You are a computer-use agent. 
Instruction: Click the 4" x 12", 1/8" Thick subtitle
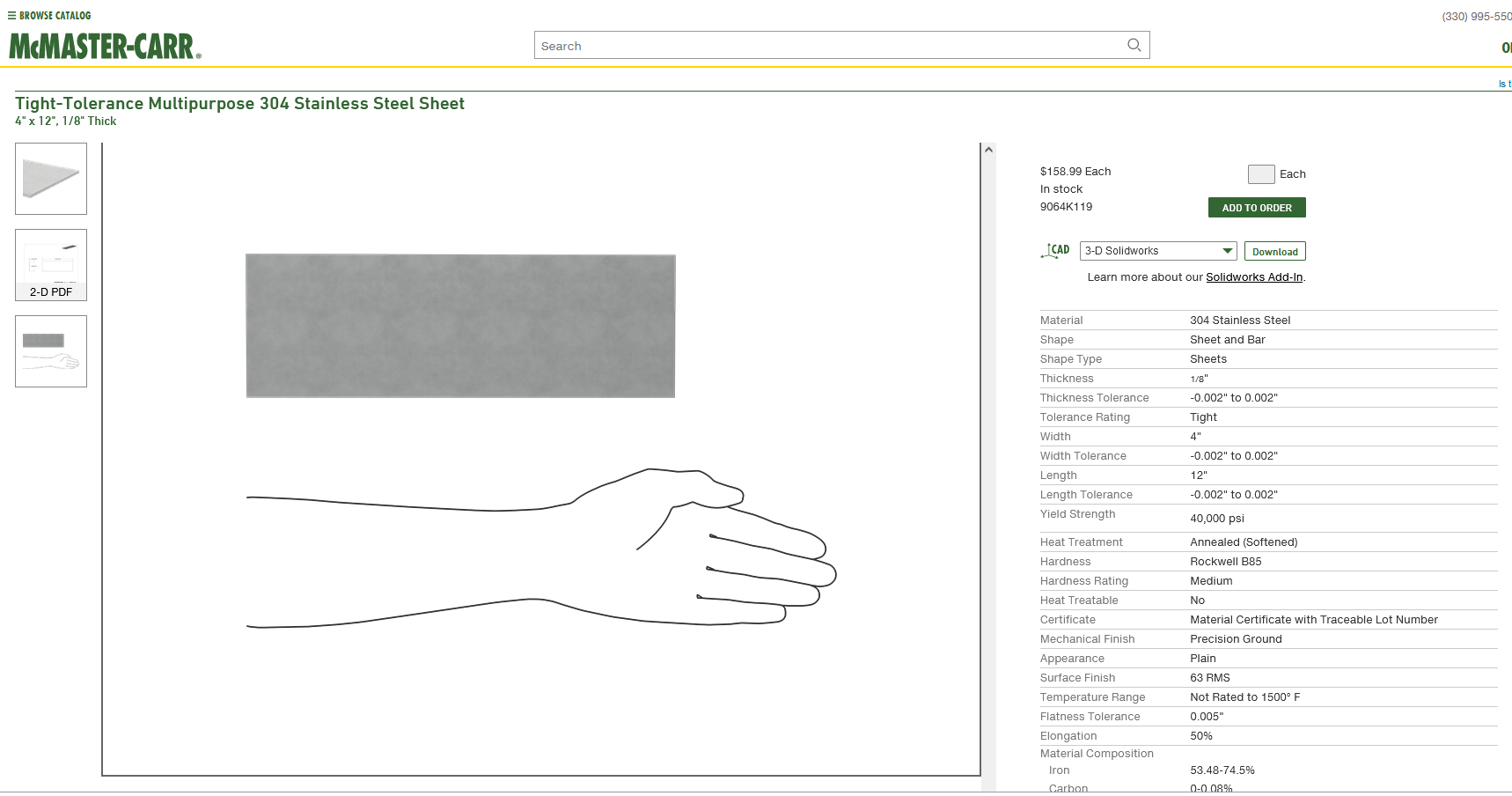pyautogui.click(x=65, y=122)
